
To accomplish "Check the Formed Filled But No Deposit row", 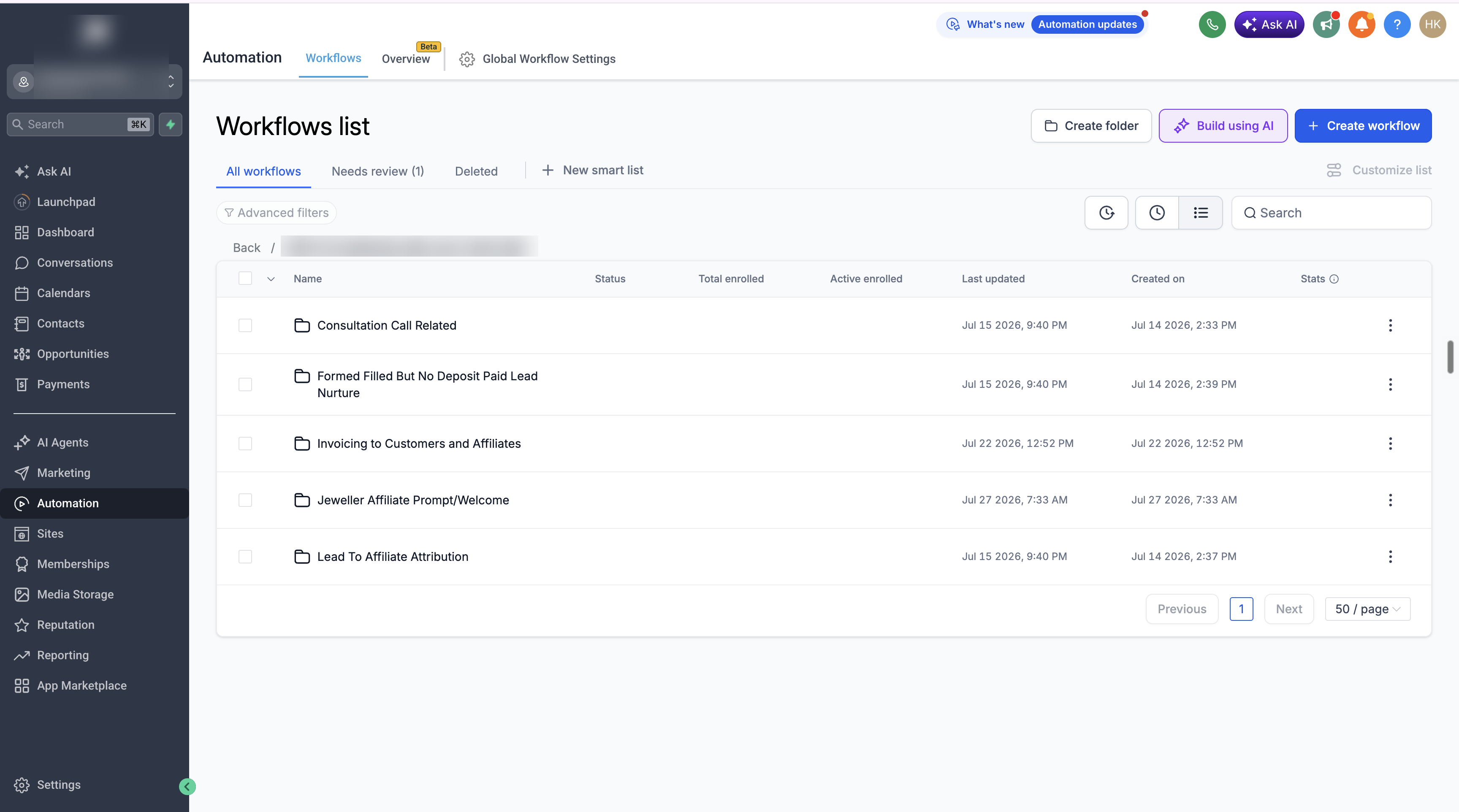I will [245, 384].
